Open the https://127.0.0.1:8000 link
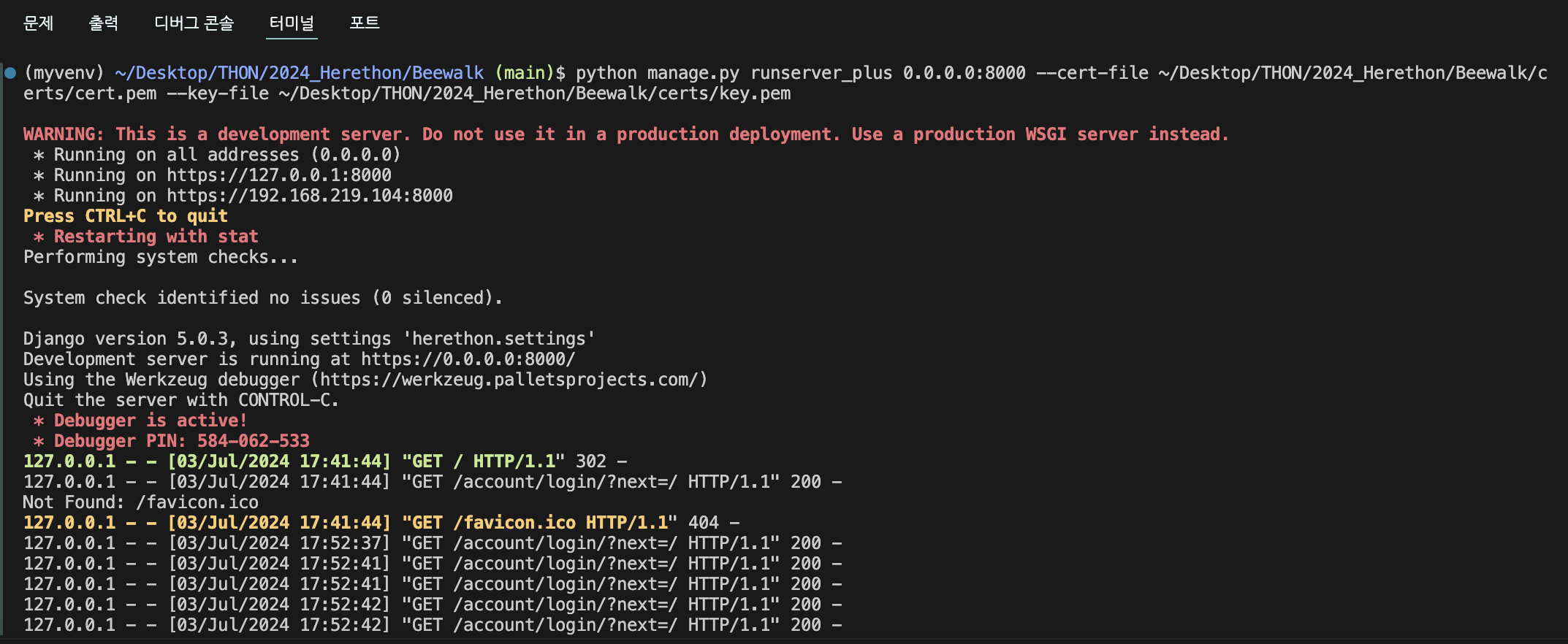The height and width of the screenshot is (644, 1568). (x=278, y=175)
